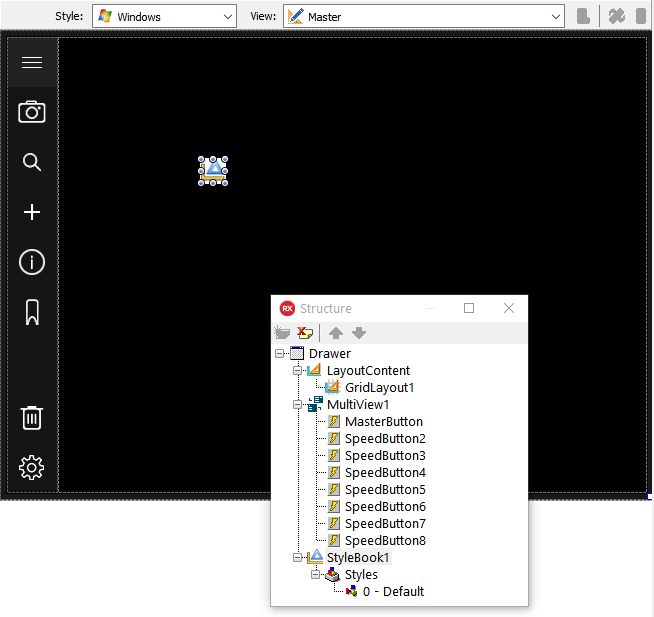This screenshot has height=617, width=654.
Task: Open the View combo box showing Master
Action: (x=424, y=17)
